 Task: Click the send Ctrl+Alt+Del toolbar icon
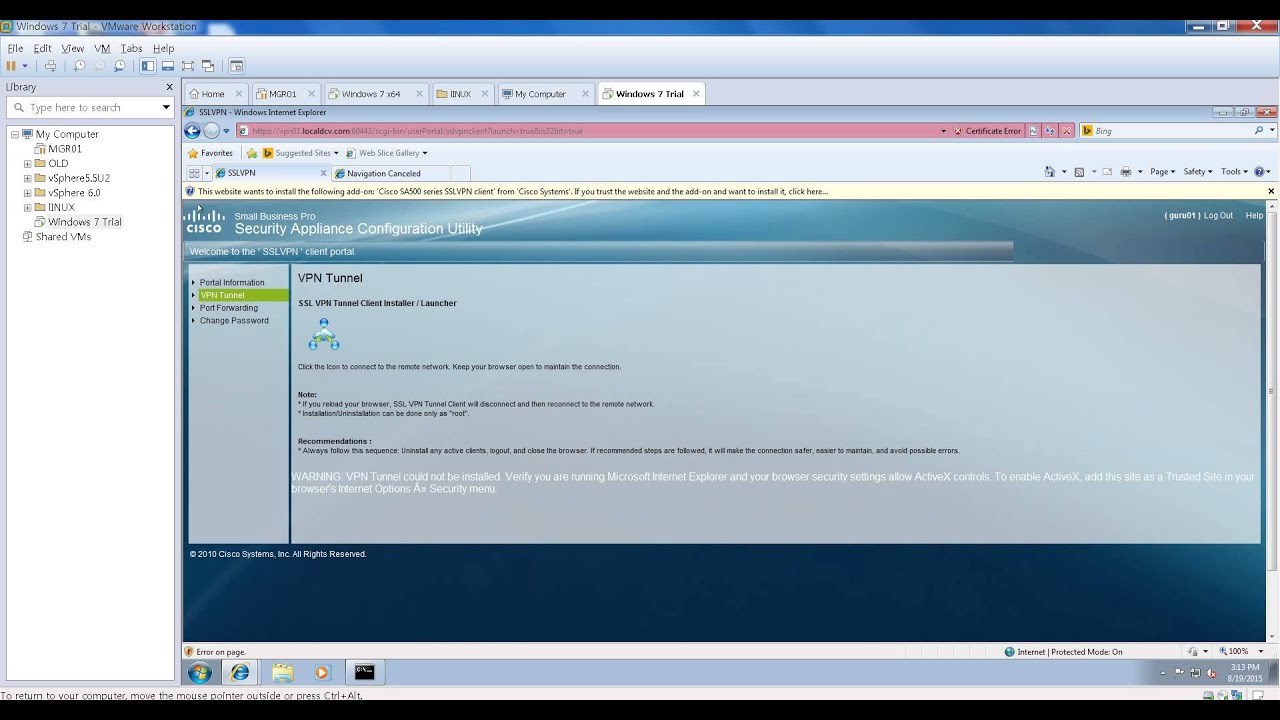[x=50, y=66]
